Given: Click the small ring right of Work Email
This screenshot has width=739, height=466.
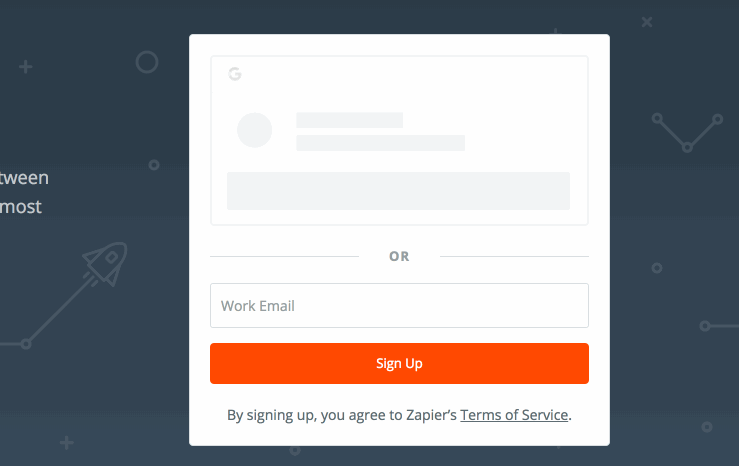Looking at the screenshot, I should pos(657,268).
